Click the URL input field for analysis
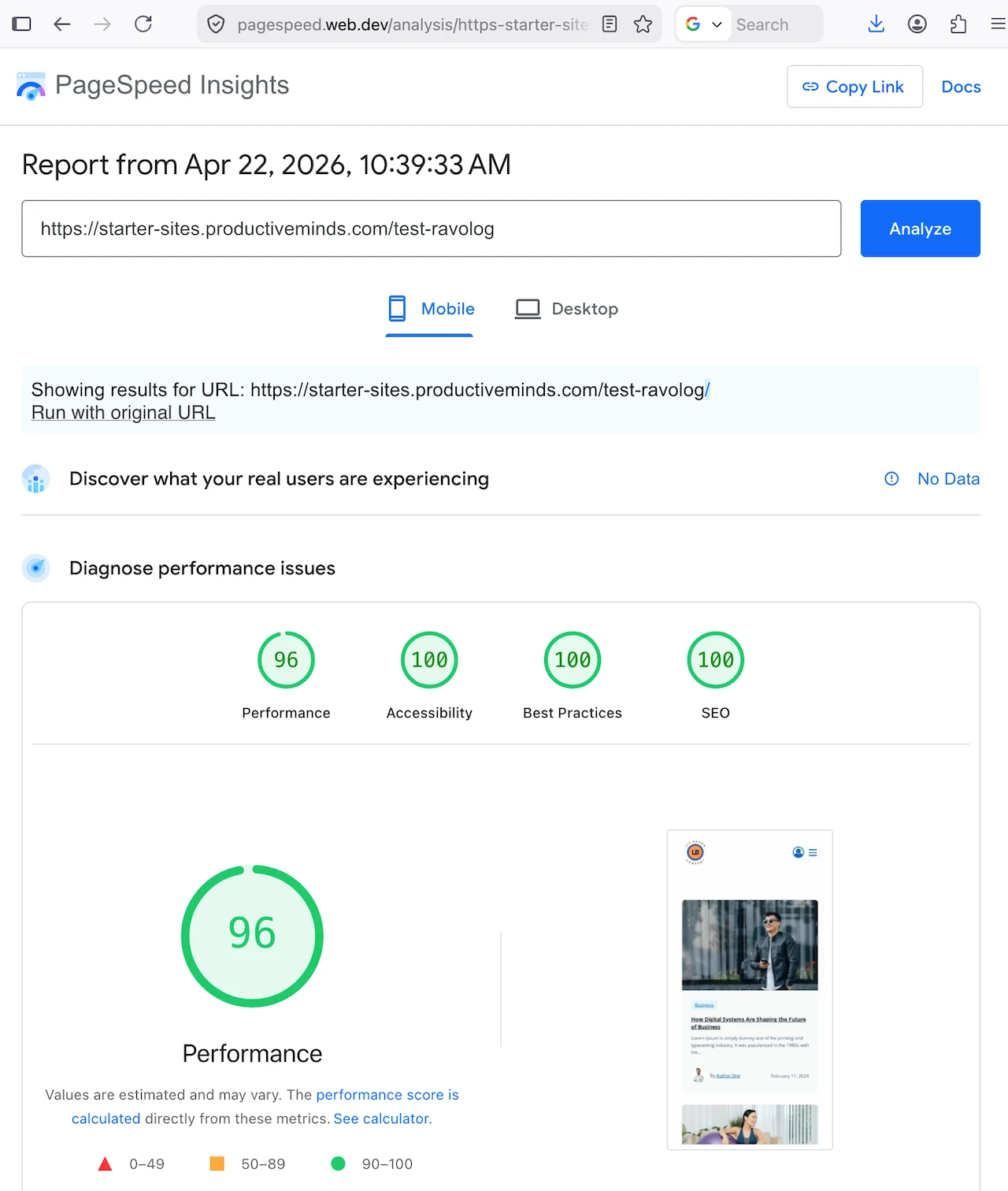 [x=432, y=228]
